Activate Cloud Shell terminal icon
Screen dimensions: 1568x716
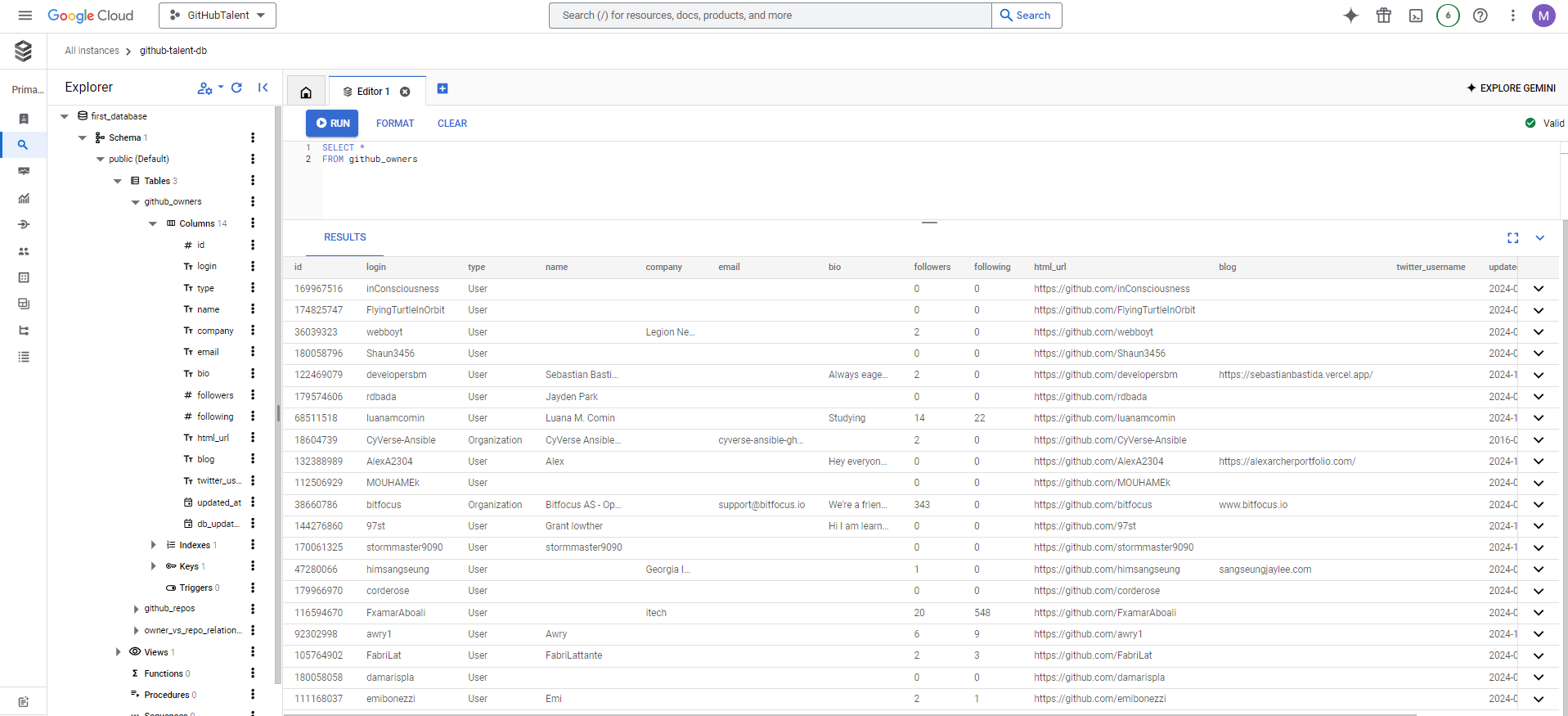pos(1416,16)
